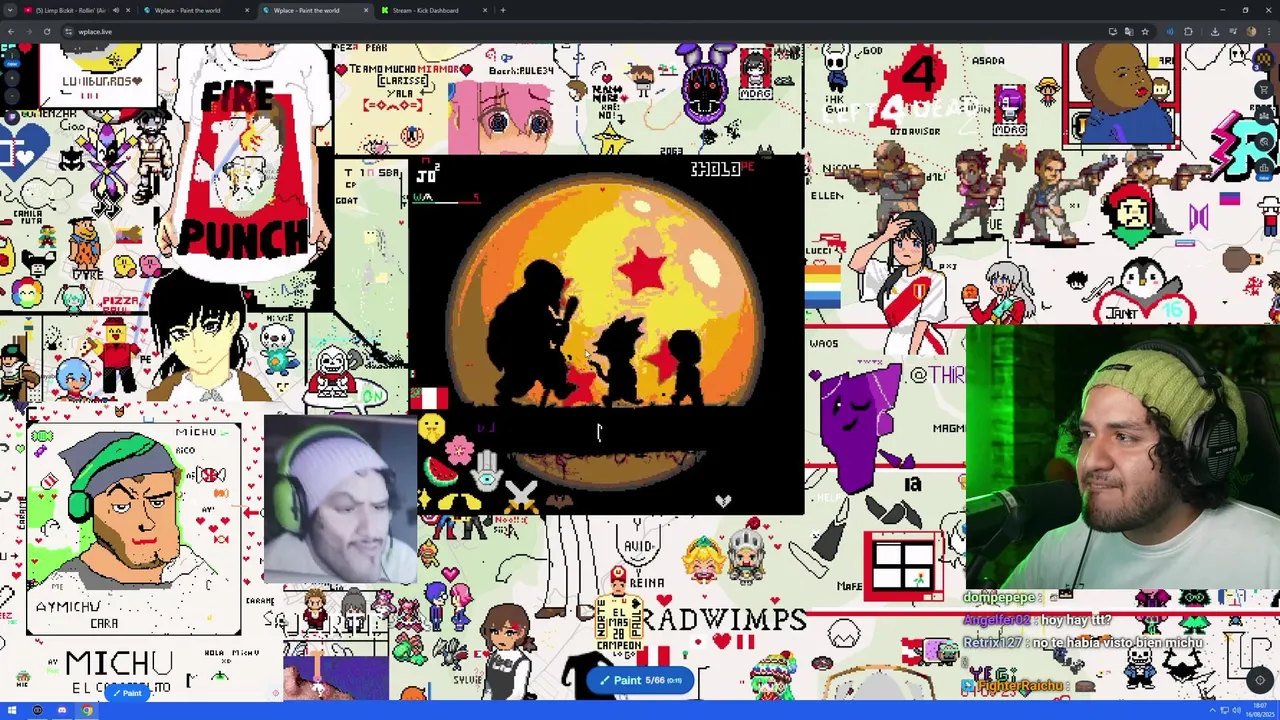
Task: Click the small Paint button at bottom left
Action: coord(127,693)
